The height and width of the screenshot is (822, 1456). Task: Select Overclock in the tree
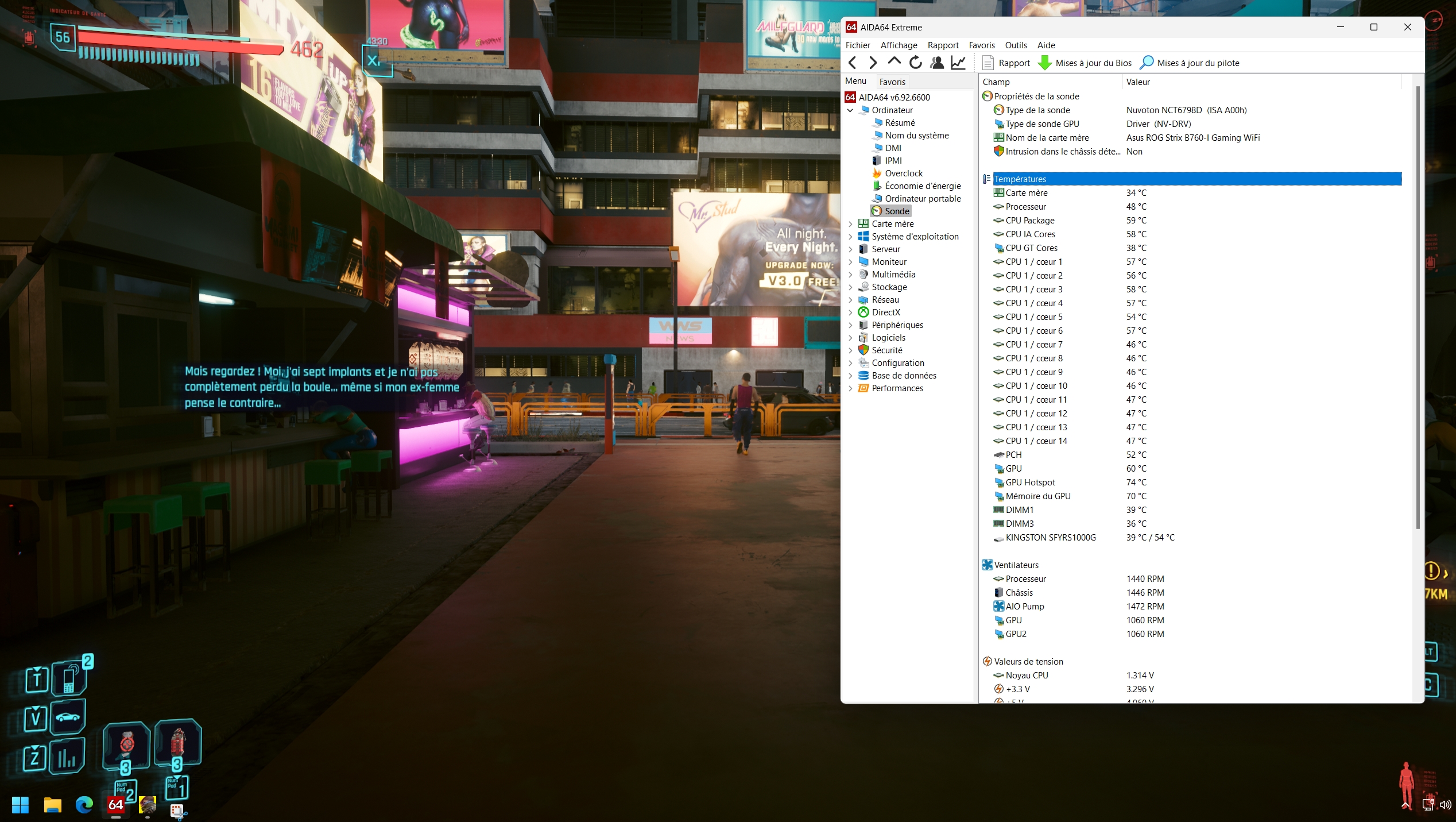pos(904,173)
